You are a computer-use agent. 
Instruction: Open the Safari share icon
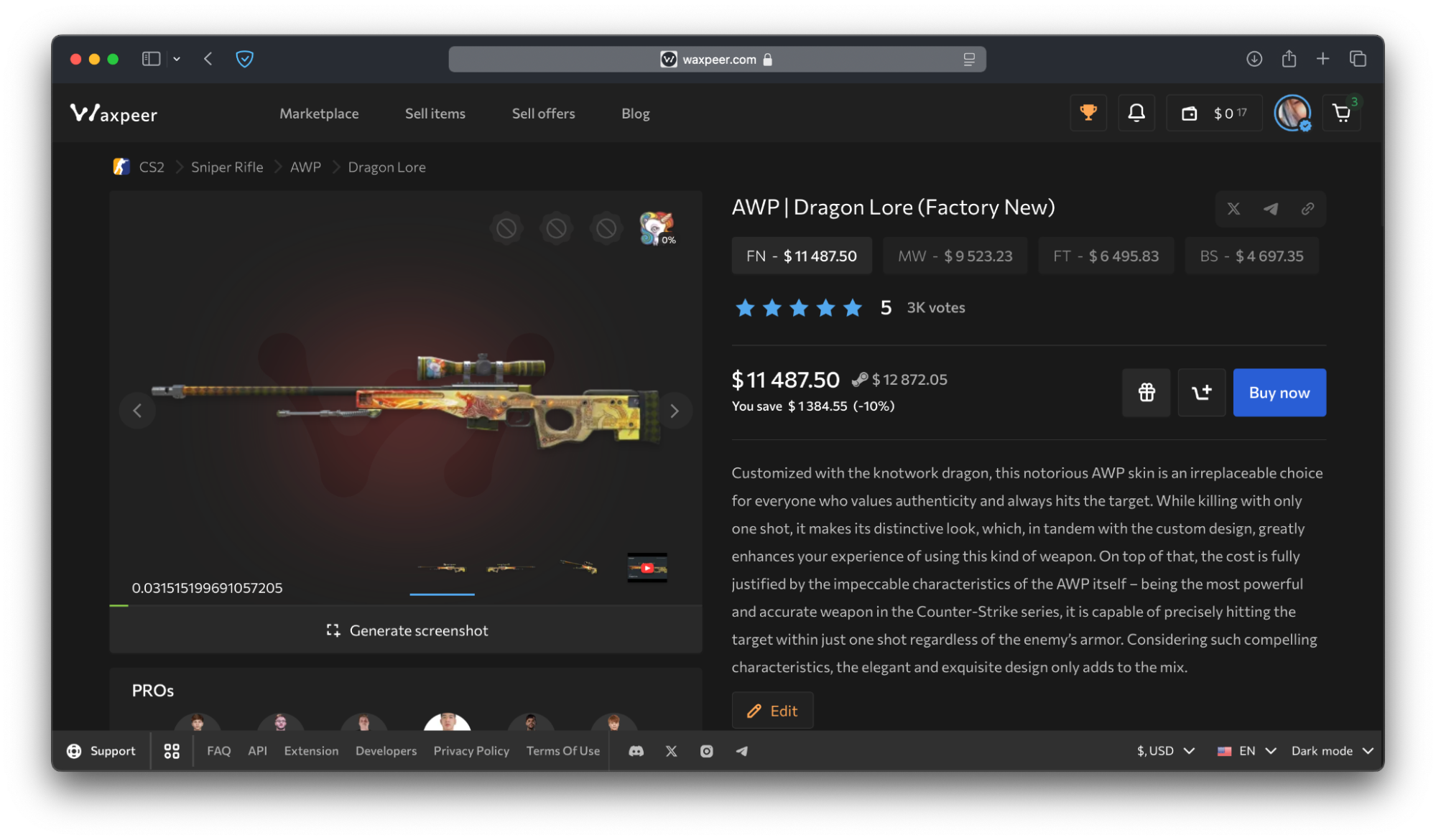coord(1289,58)
